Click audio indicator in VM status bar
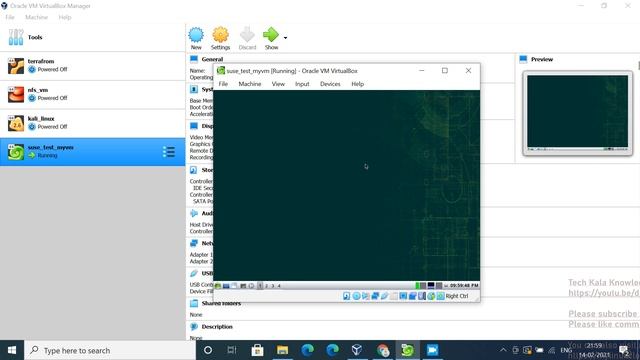Viewport: 640px width, 360px height. point(366,296)
